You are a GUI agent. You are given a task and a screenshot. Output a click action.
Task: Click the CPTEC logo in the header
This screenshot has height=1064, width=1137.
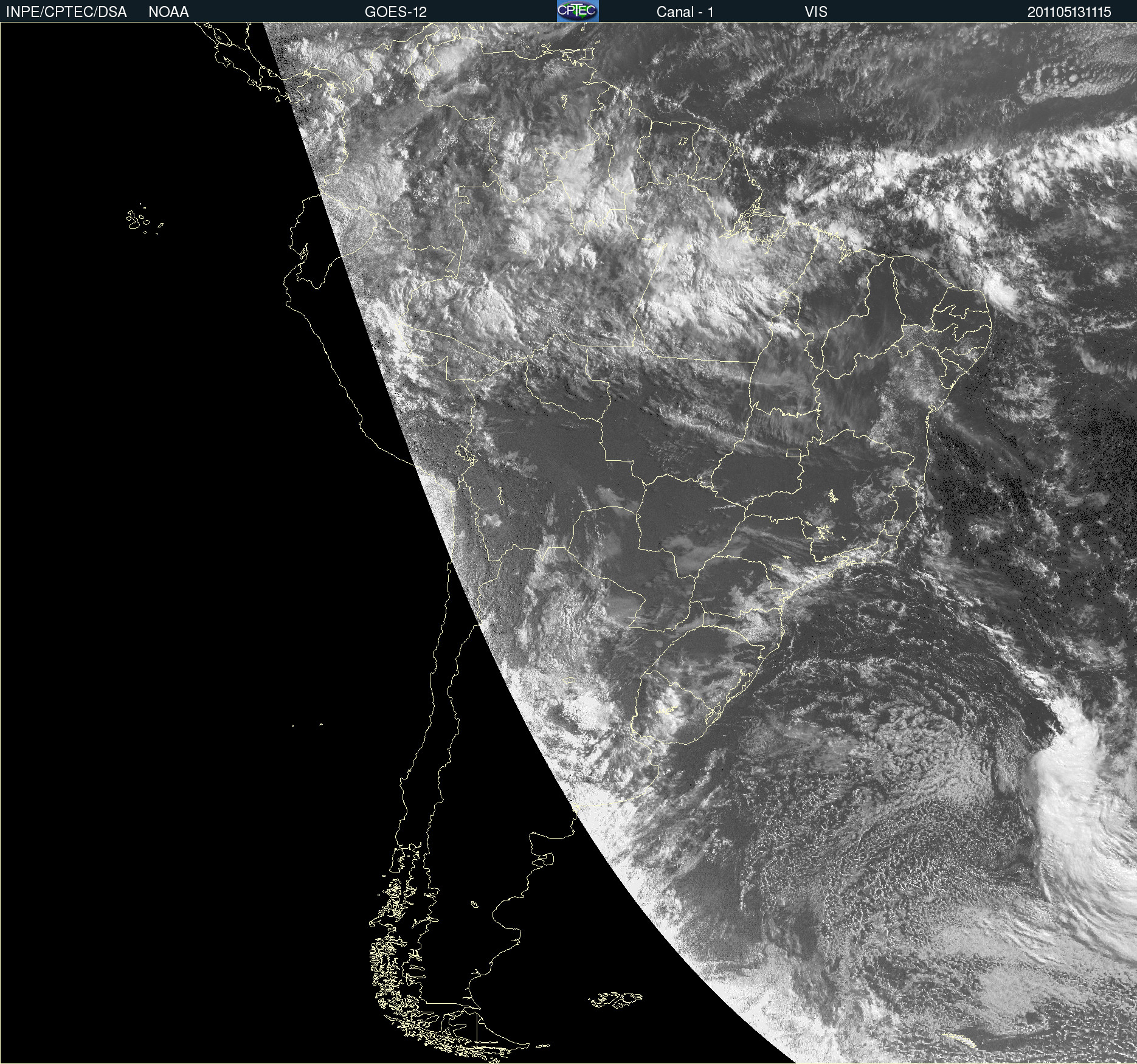[x=578, y=11]
